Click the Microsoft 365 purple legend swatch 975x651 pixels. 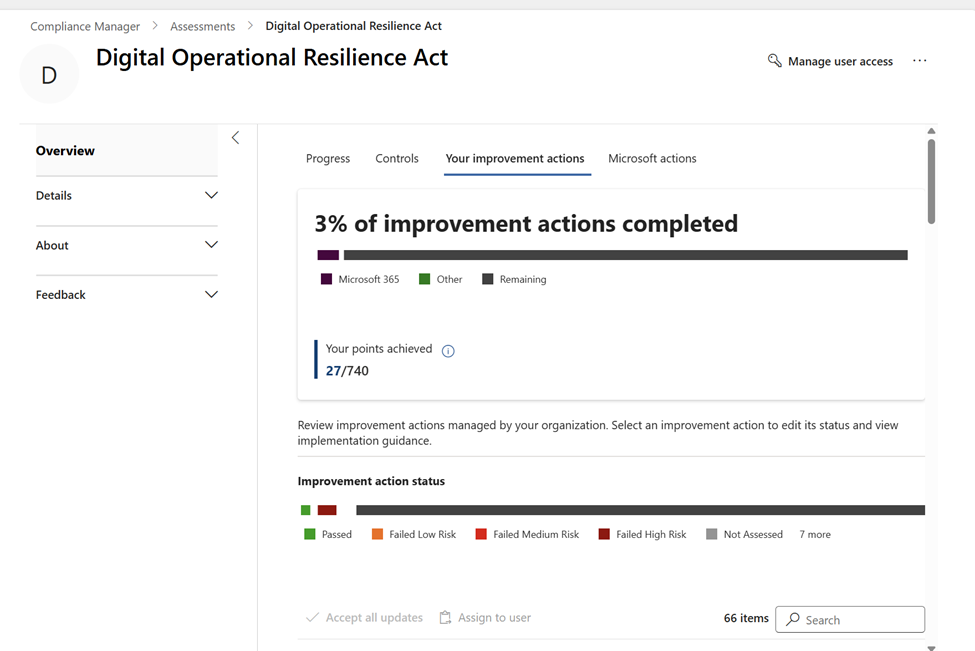[x=326, y=280]
